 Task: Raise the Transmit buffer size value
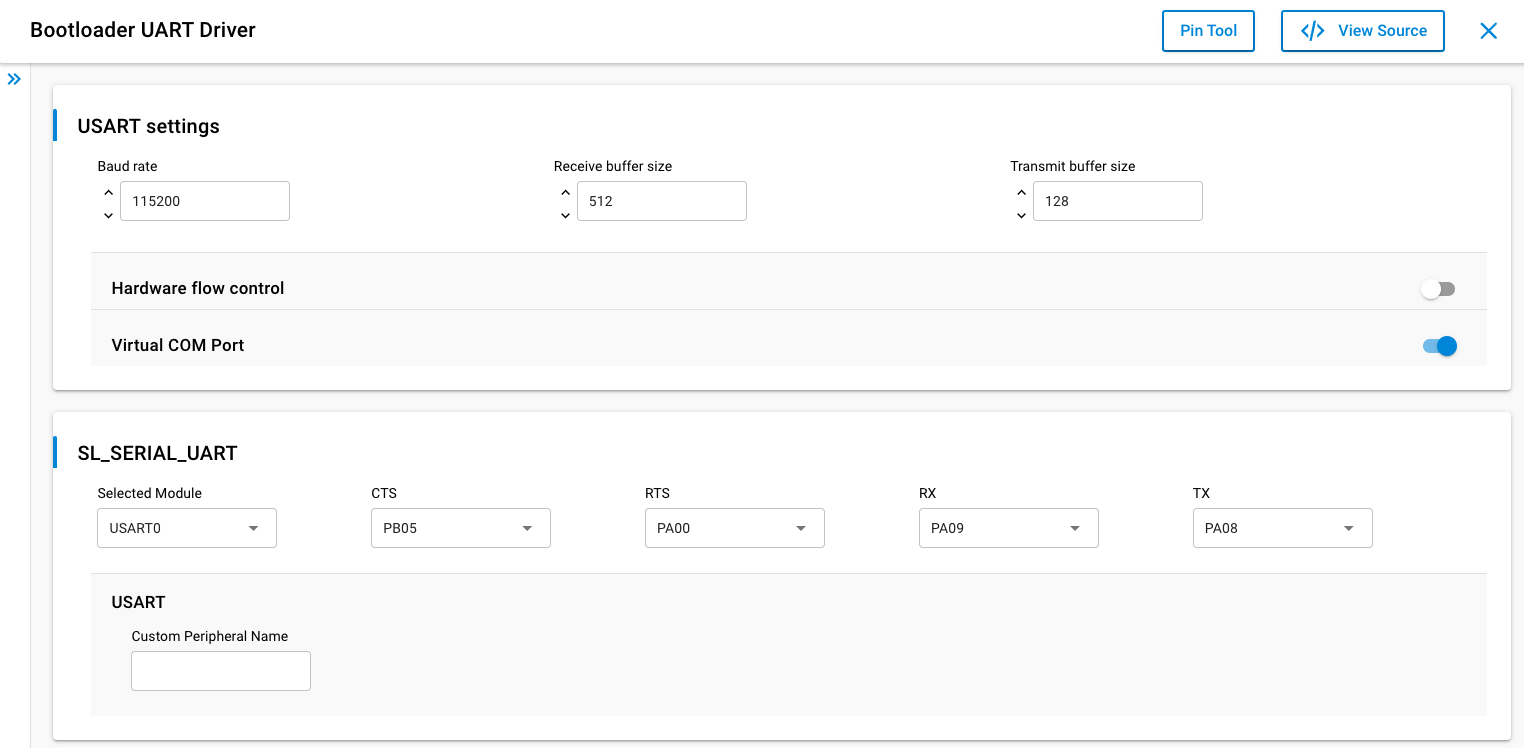[1021, 192]
